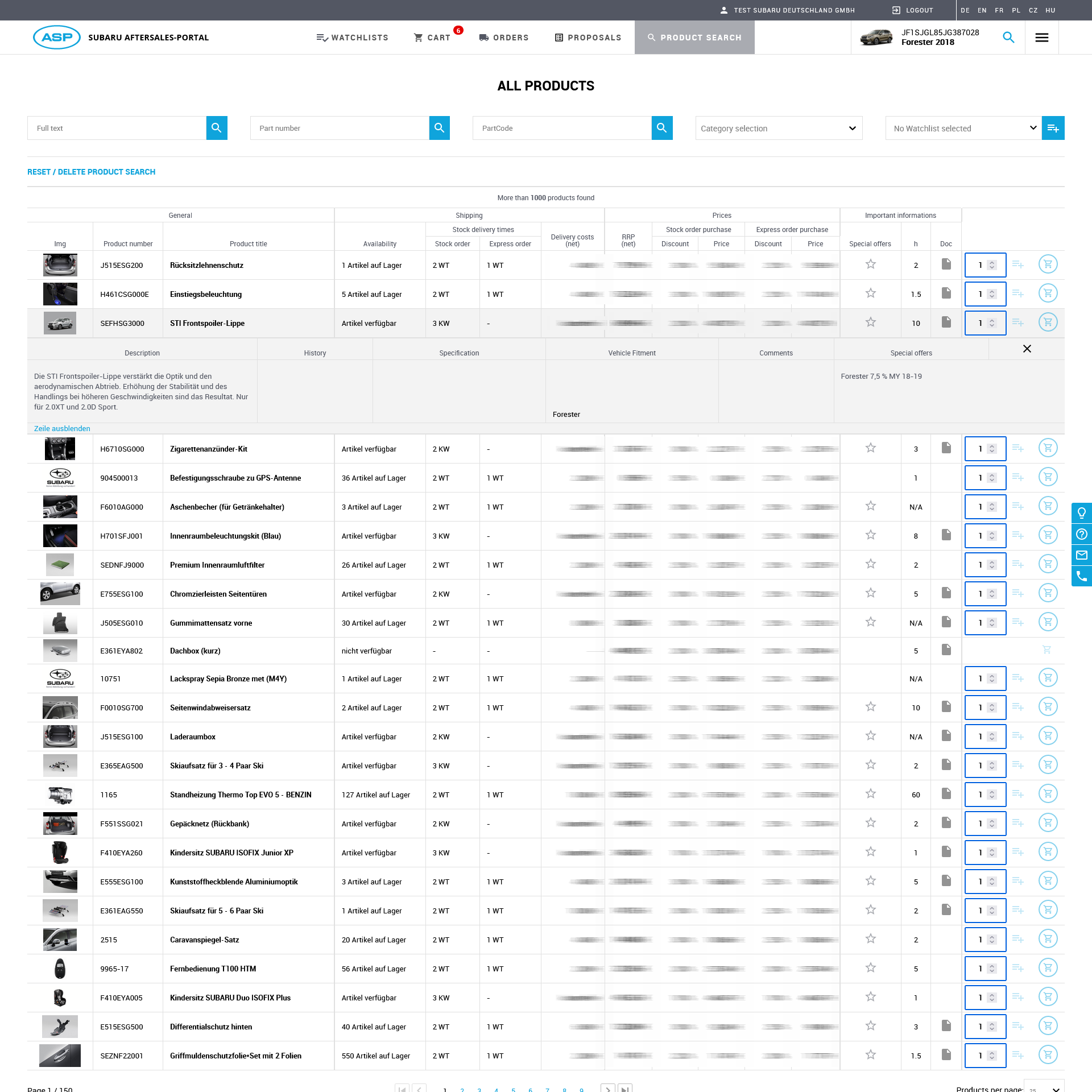Open the hamburger menu icon
Viewport: 1092px width, 1092px height.
point(1041,38)
